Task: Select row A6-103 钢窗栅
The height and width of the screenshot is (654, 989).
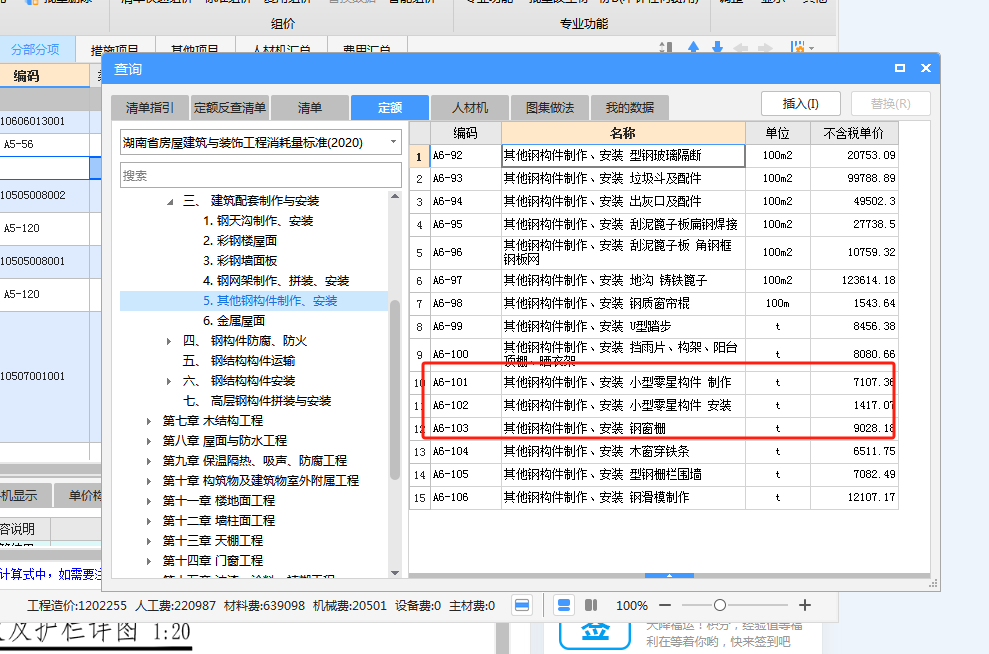Action: click(654, 429)
